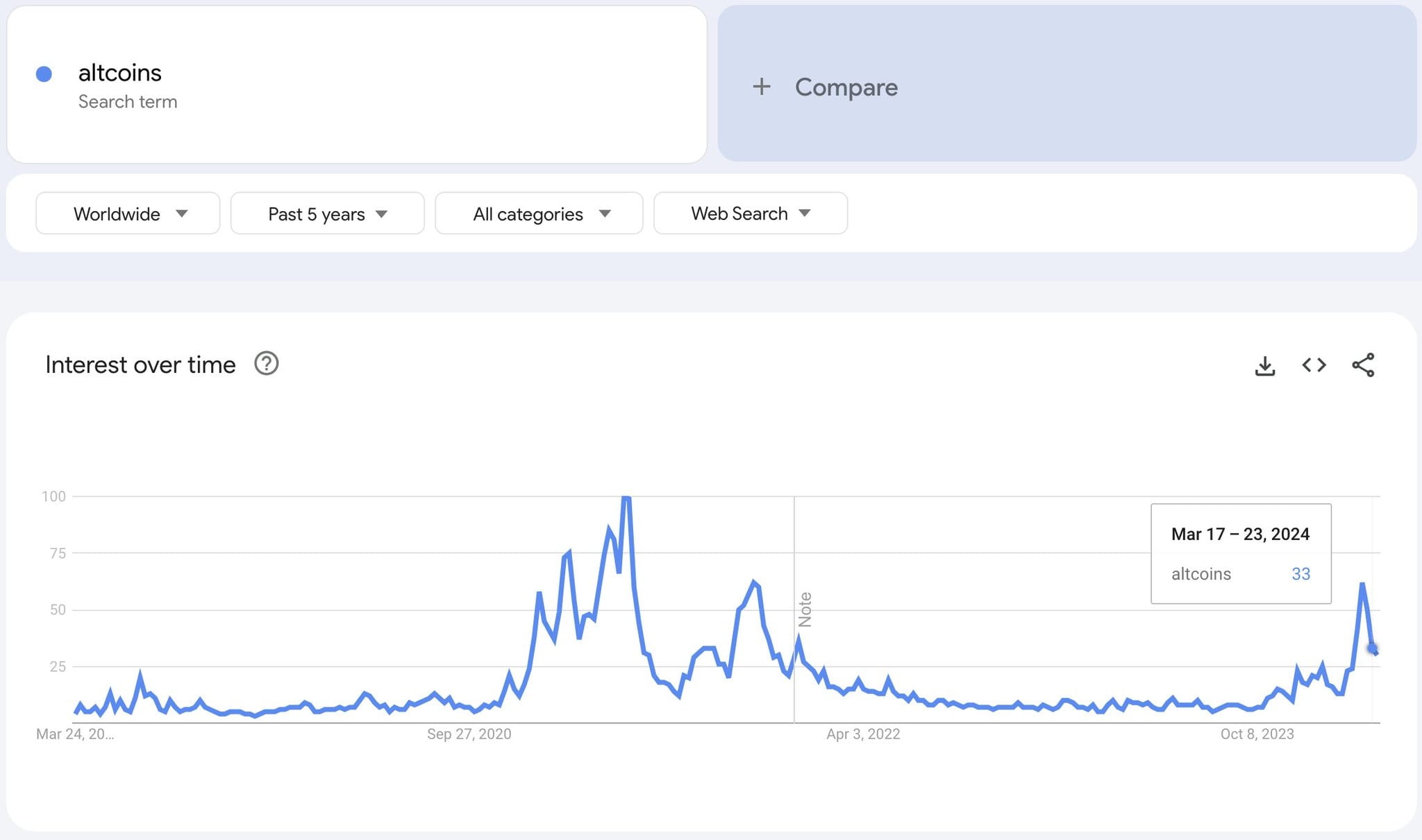The height and width of the screenshot is (840, 1422).
Task: Click the Sep 27, 2020 axis label
Action: [469, 734]
